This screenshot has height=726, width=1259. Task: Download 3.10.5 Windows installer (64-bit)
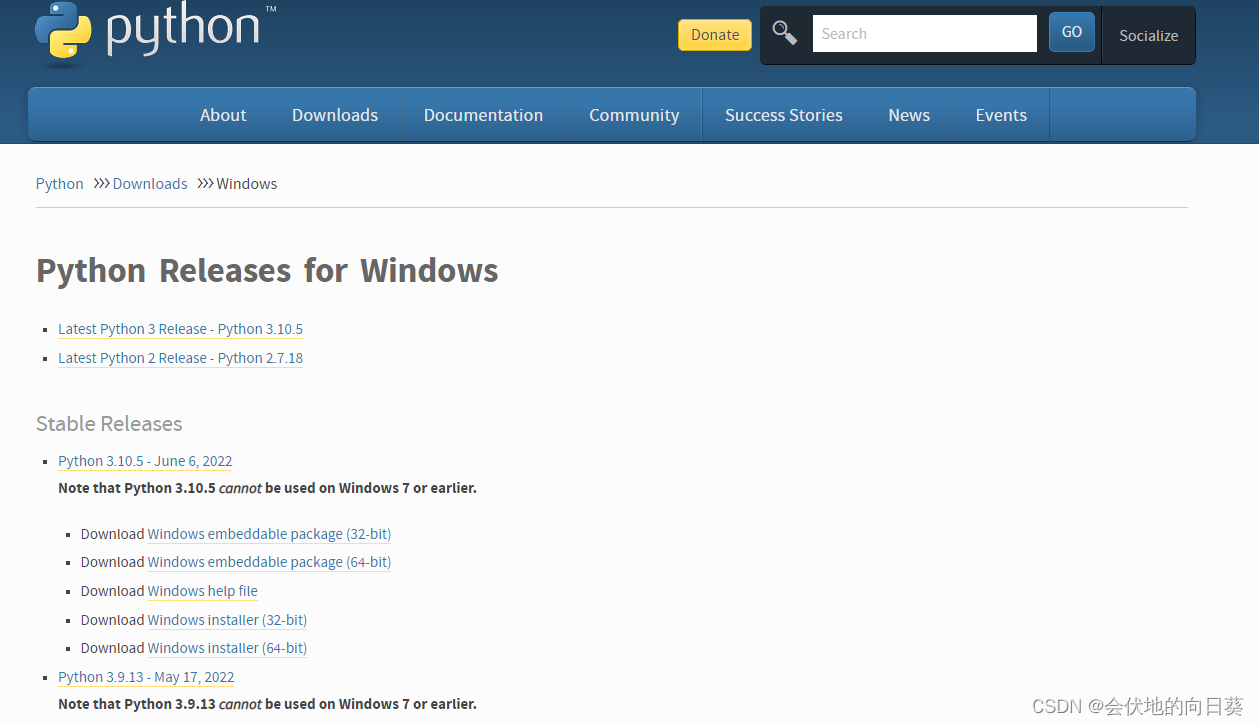(x=227, y=648)
